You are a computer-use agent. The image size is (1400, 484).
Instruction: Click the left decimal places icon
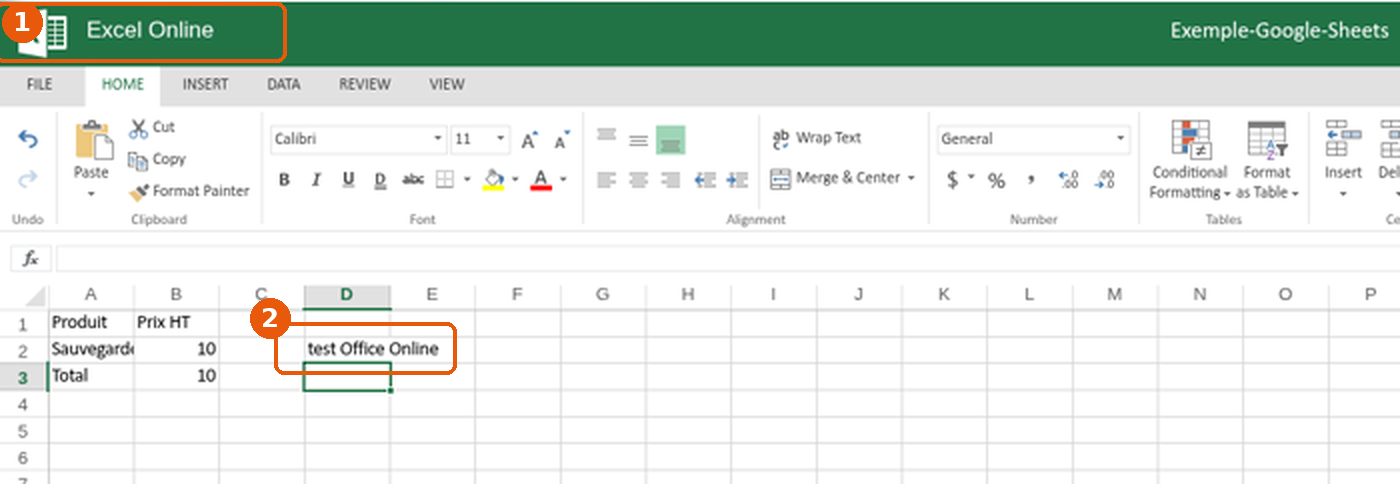coord(1067,180)
